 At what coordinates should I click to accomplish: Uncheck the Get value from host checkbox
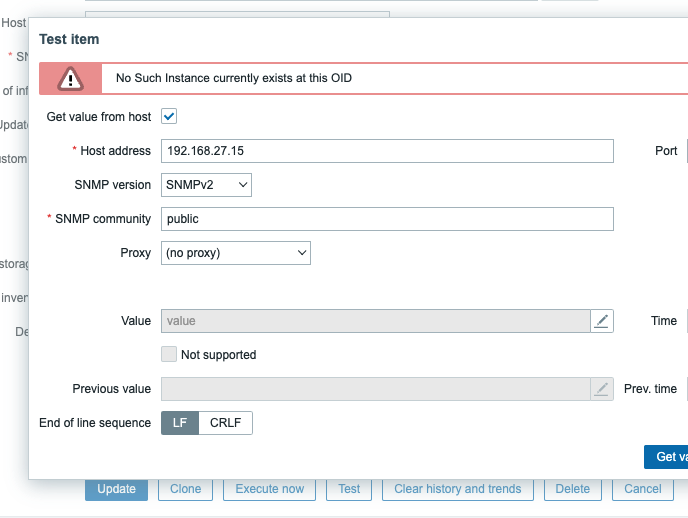click(169, 117)
